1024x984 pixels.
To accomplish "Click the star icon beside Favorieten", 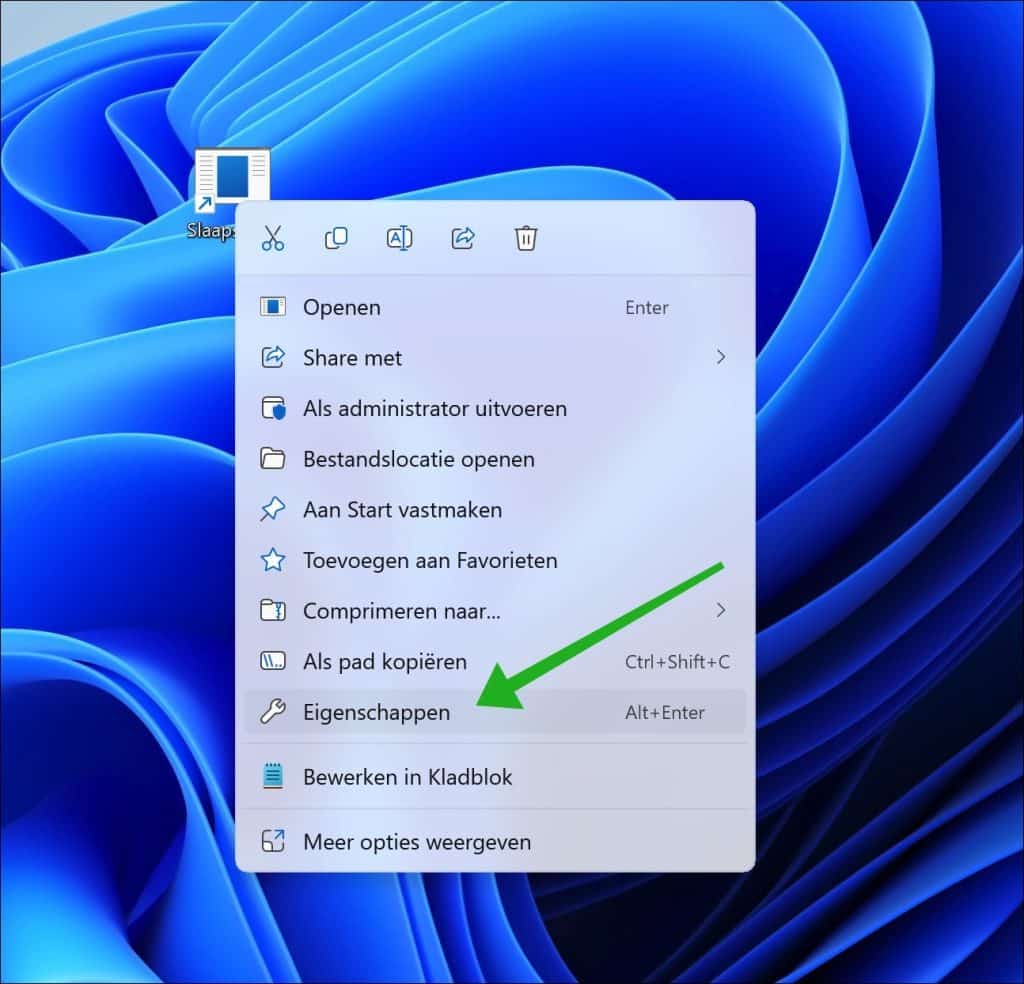I will click(x=272, y=560).
